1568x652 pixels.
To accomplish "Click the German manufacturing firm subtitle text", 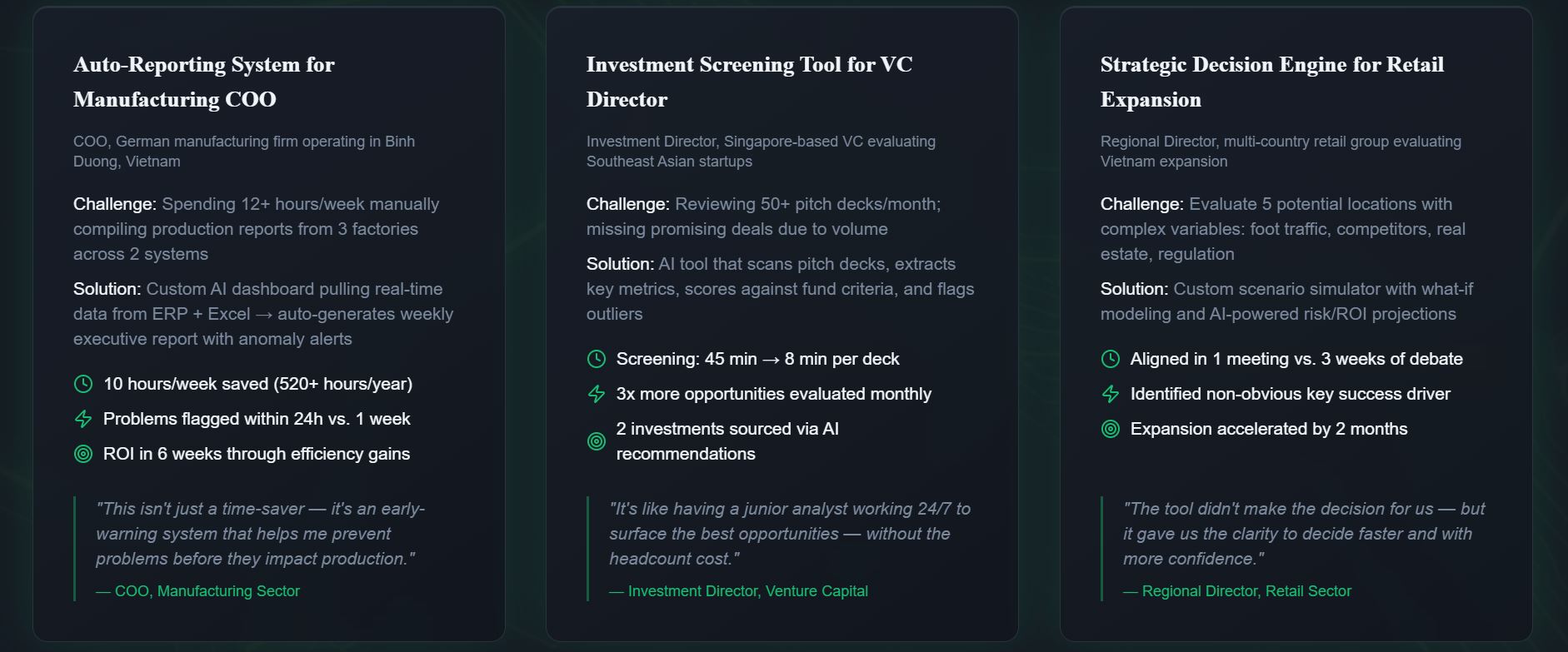I will point(244,152).
